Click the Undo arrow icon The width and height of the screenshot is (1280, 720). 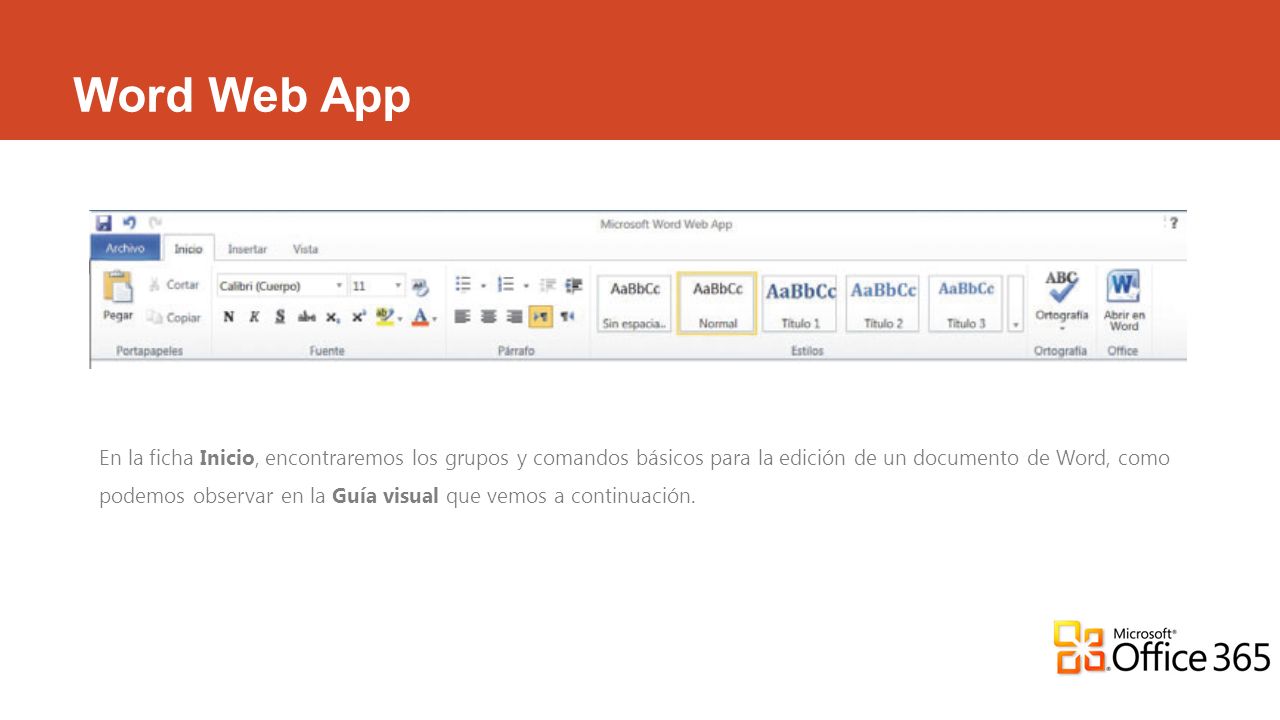click(129, 223)
